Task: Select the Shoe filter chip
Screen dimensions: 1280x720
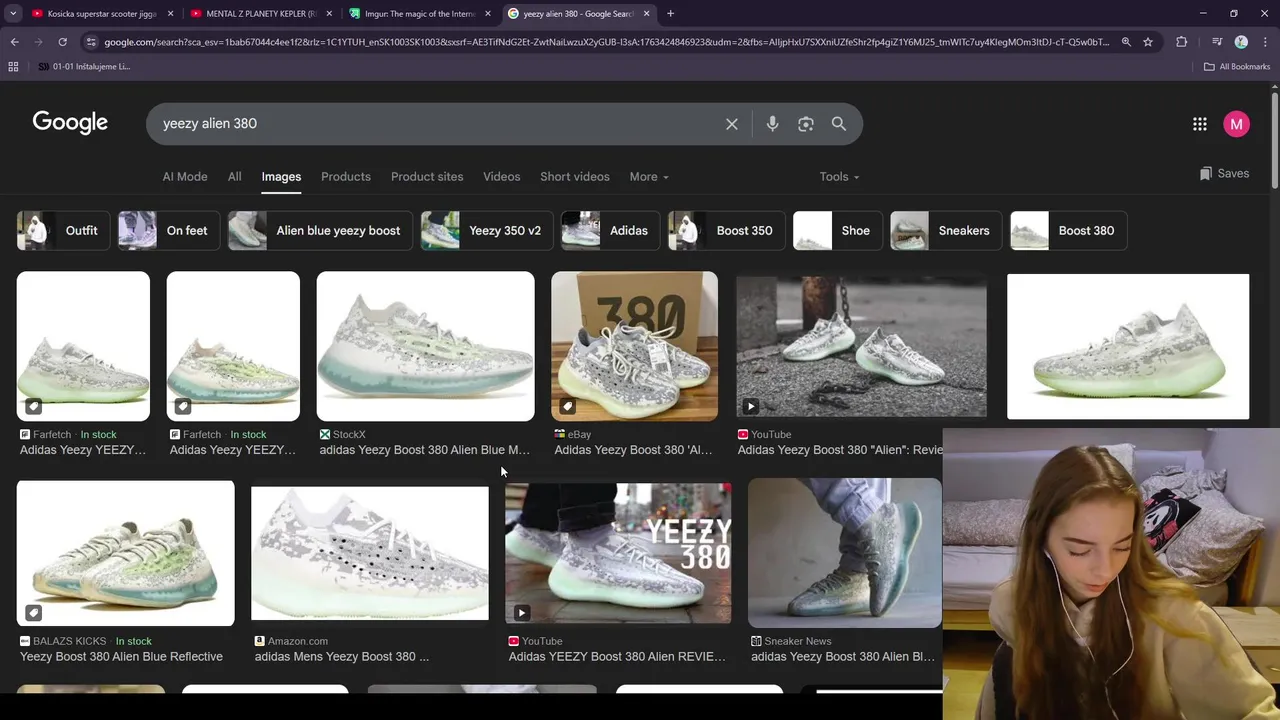Action: (x=837, y=230)
